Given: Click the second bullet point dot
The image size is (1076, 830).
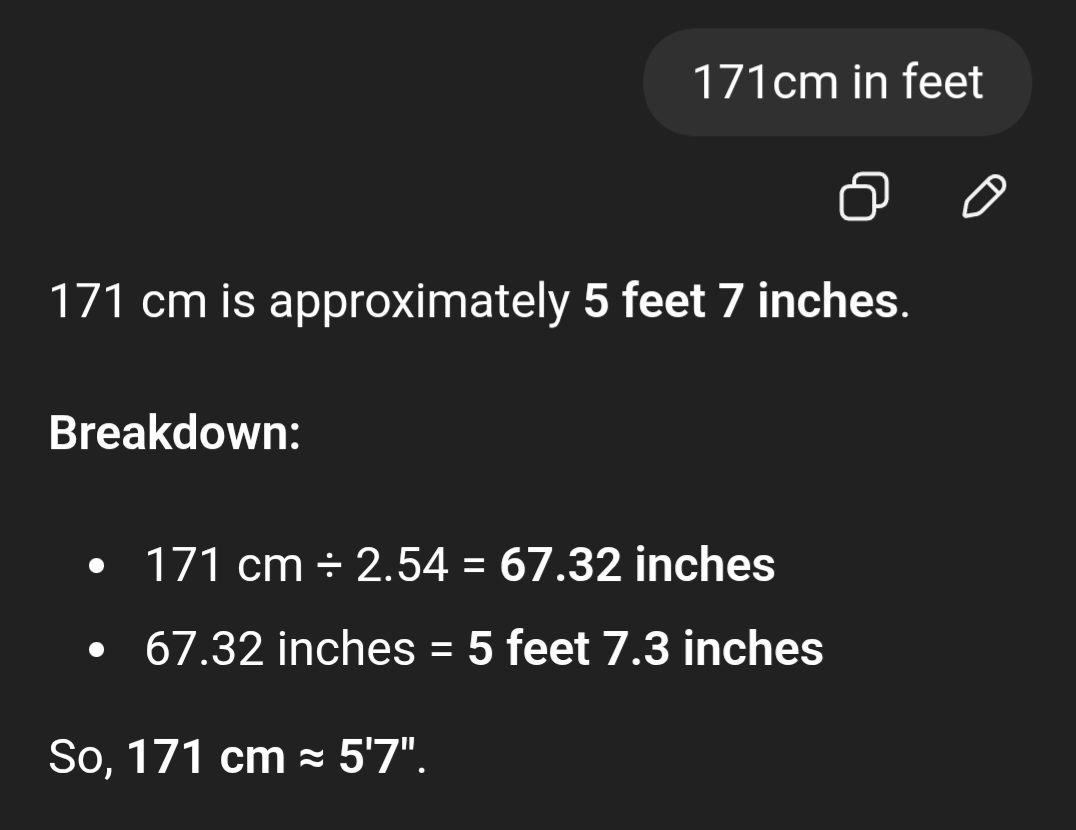Looking at the screenshot, I should coord(96,650).
